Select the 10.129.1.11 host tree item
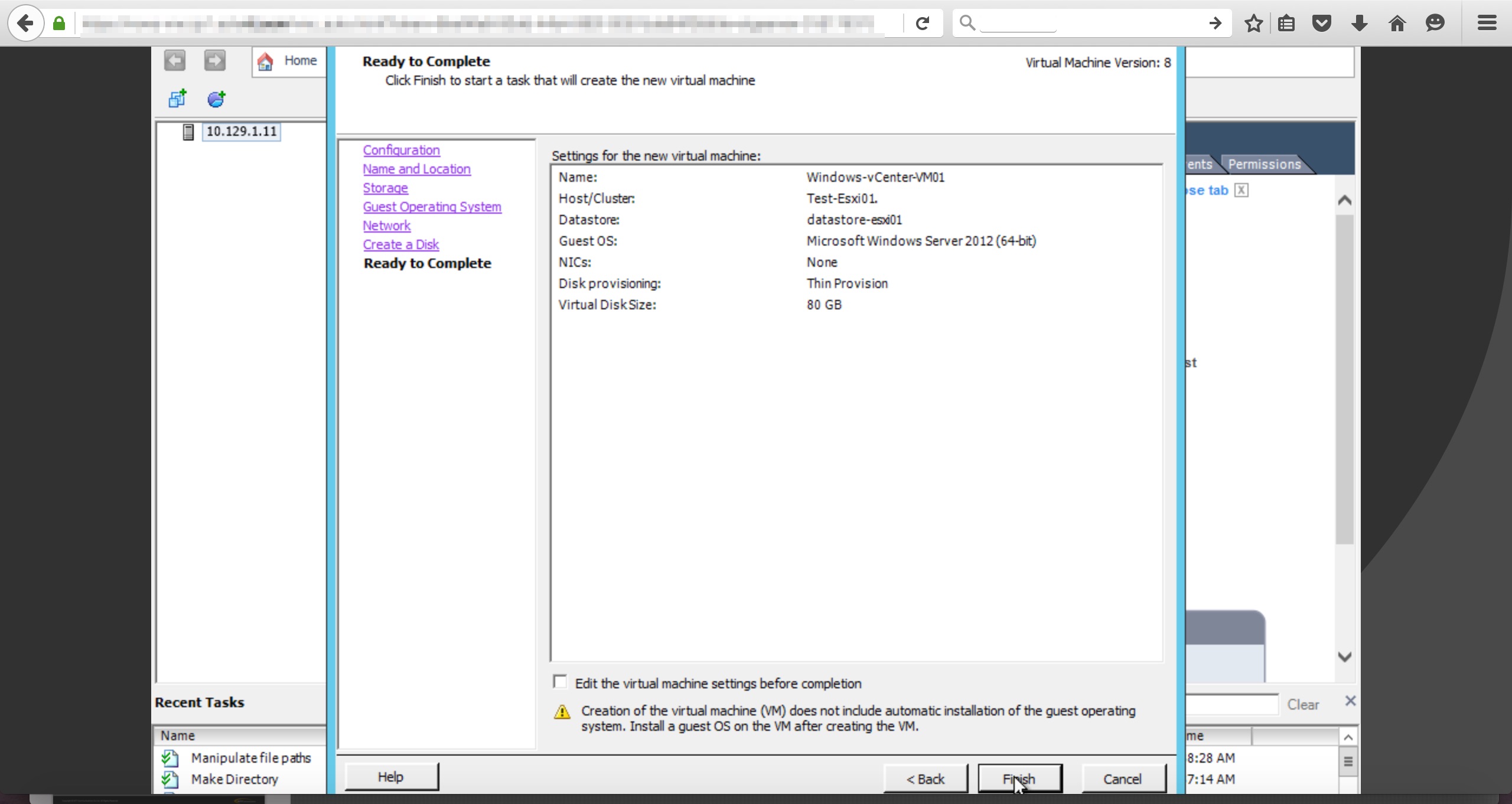Viewport: 1512px width, 804px height. (x=241, y=131)
